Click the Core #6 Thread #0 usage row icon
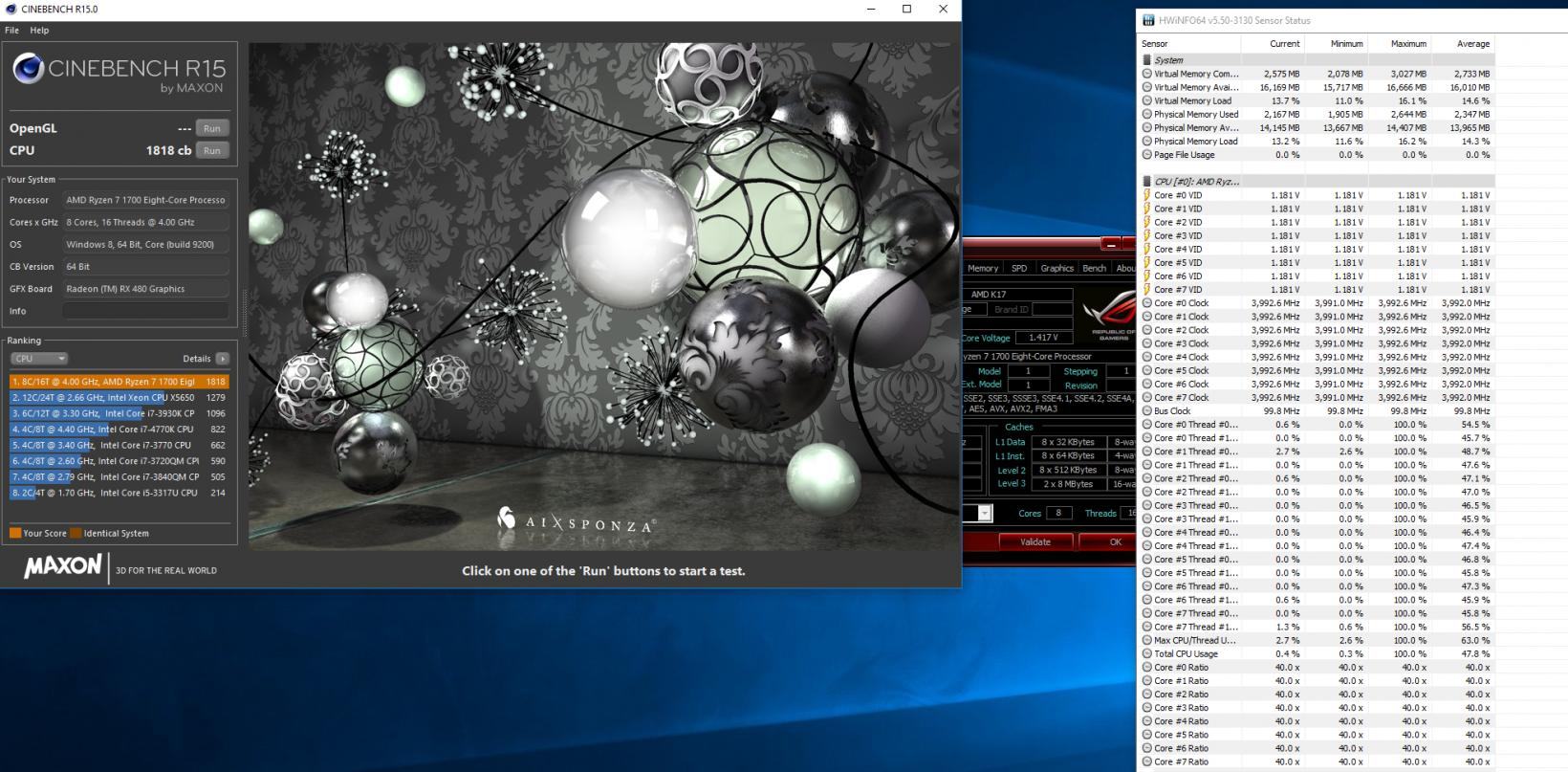This screenshot has height=772, width=1568. pos(1147,586)
